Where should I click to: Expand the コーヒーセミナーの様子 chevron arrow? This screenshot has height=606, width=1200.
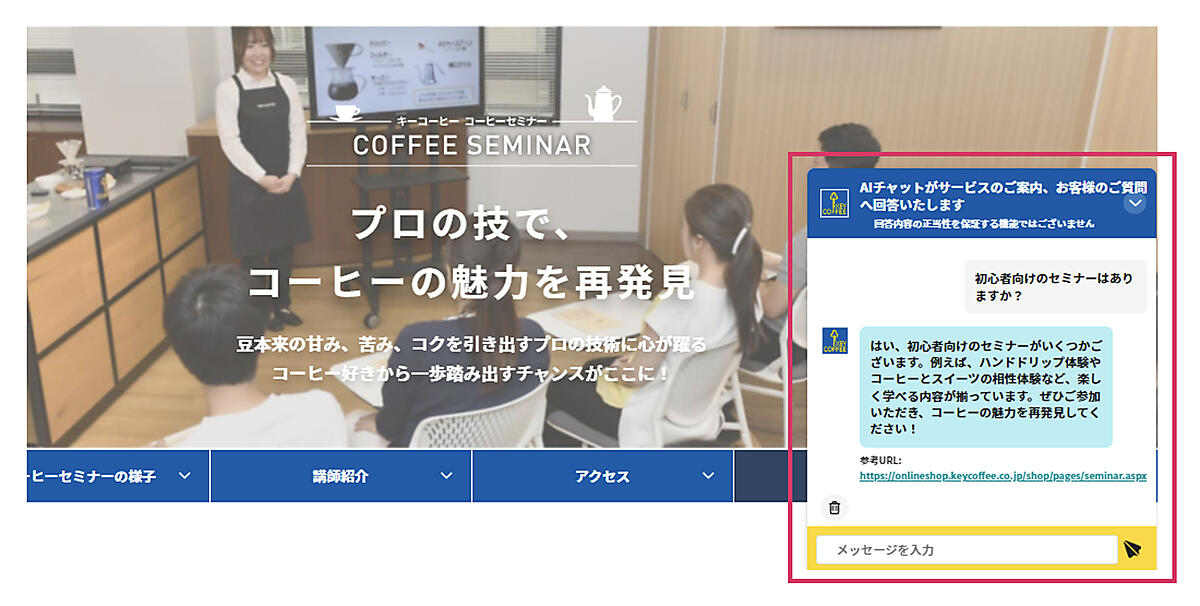[184, 476]
